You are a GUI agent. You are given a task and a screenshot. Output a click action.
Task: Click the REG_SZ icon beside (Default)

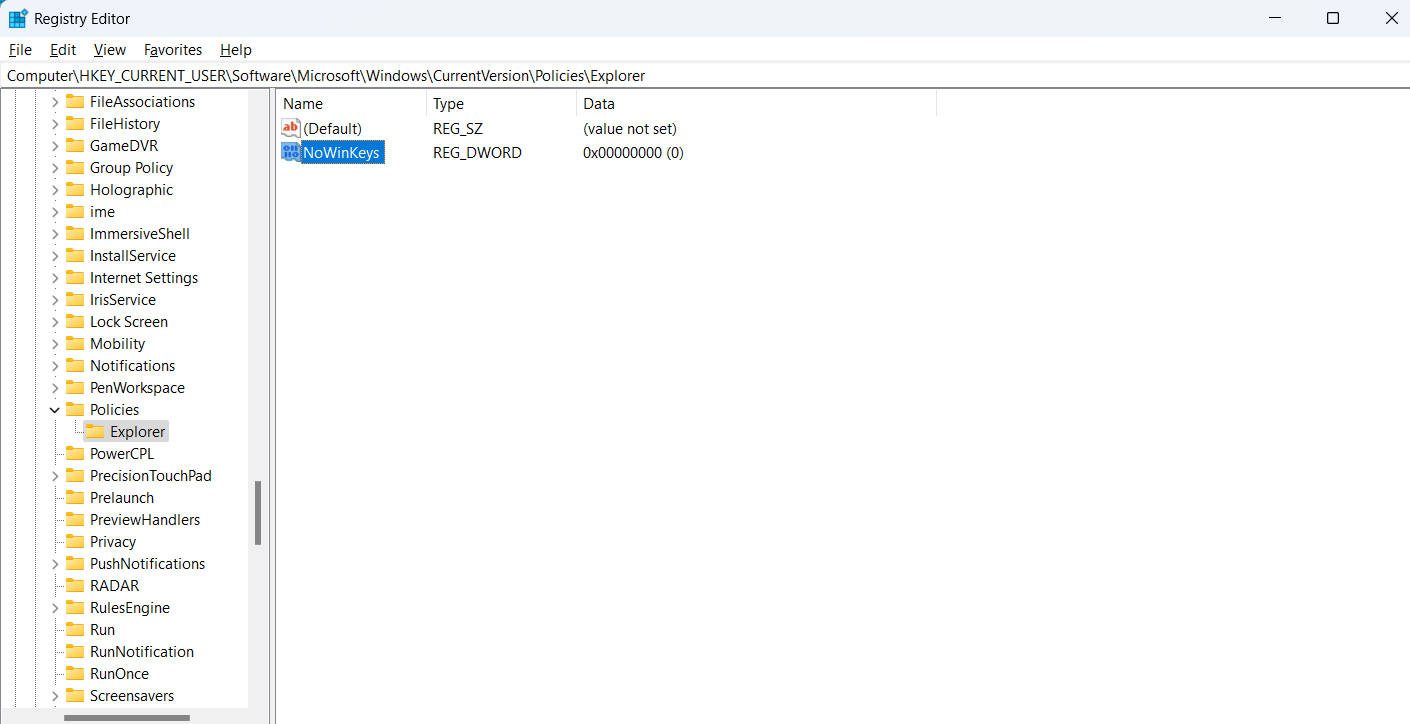click(x=290, y=128)
